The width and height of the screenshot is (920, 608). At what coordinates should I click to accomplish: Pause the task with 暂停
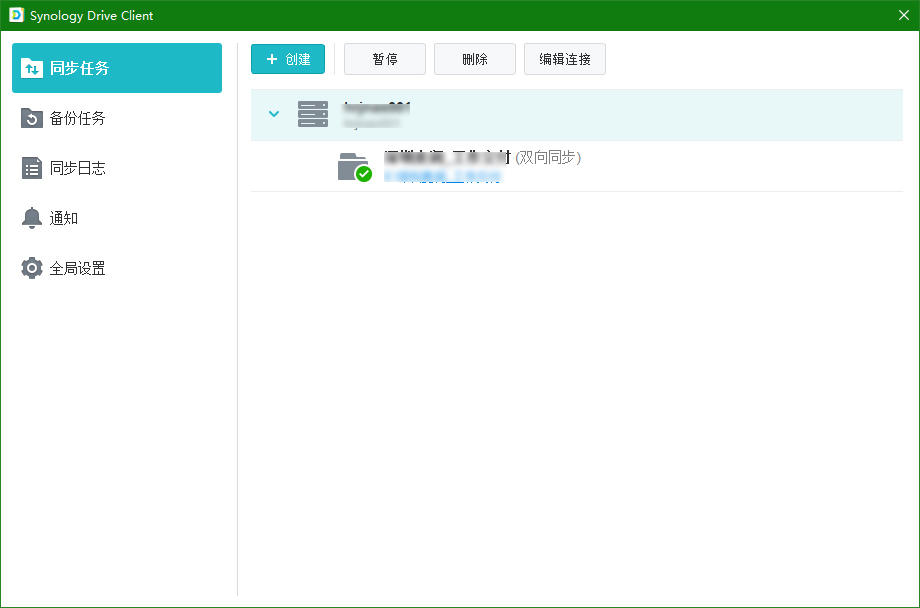(x=385, y=59)
